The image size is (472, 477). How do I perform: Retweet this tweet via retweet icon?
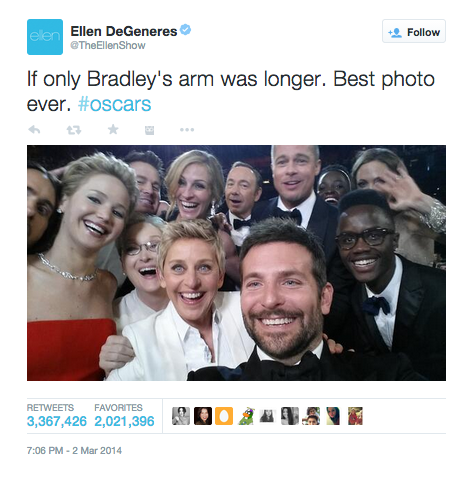74,130
